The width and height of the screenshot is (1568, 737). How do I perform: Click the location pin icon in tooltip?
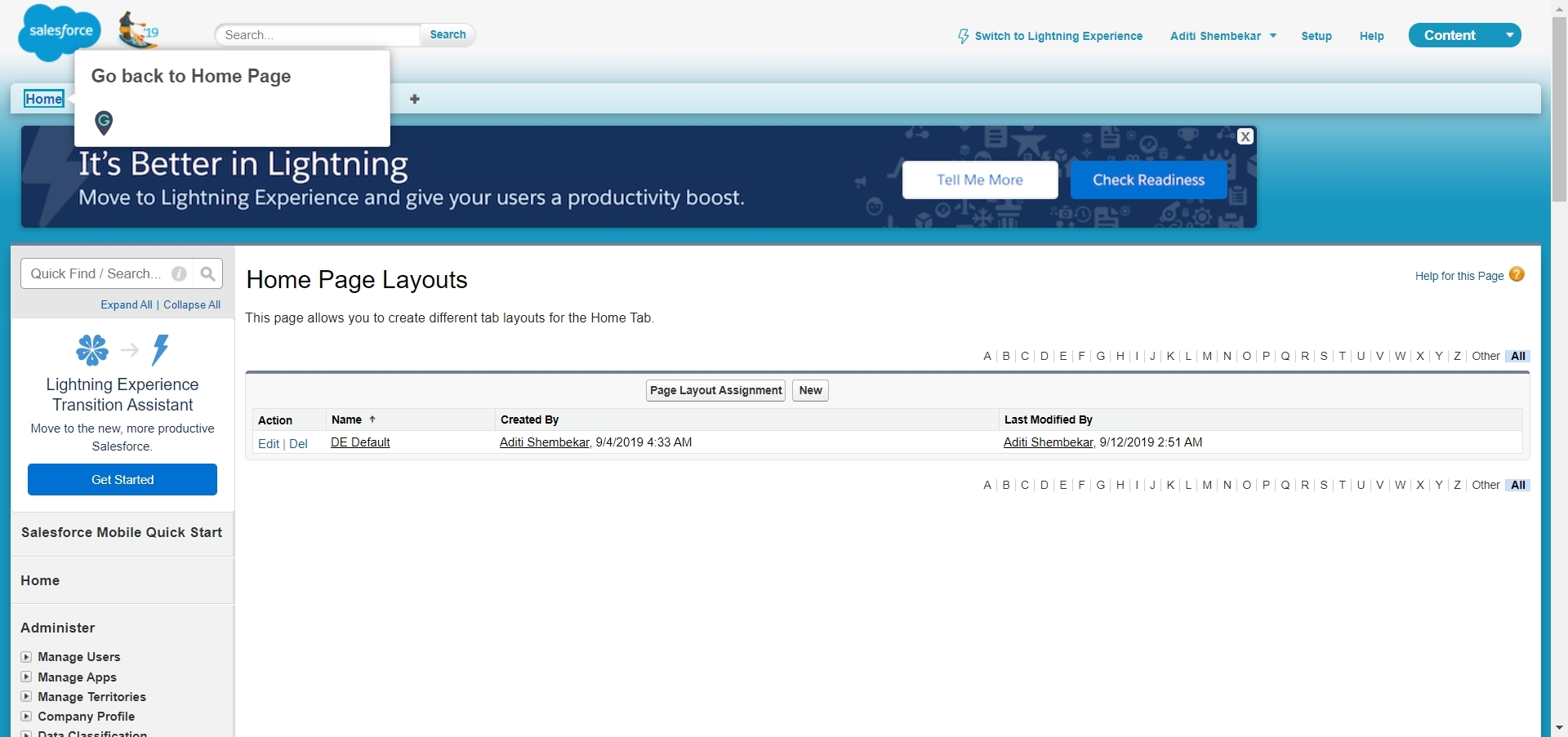coord(104,122)
